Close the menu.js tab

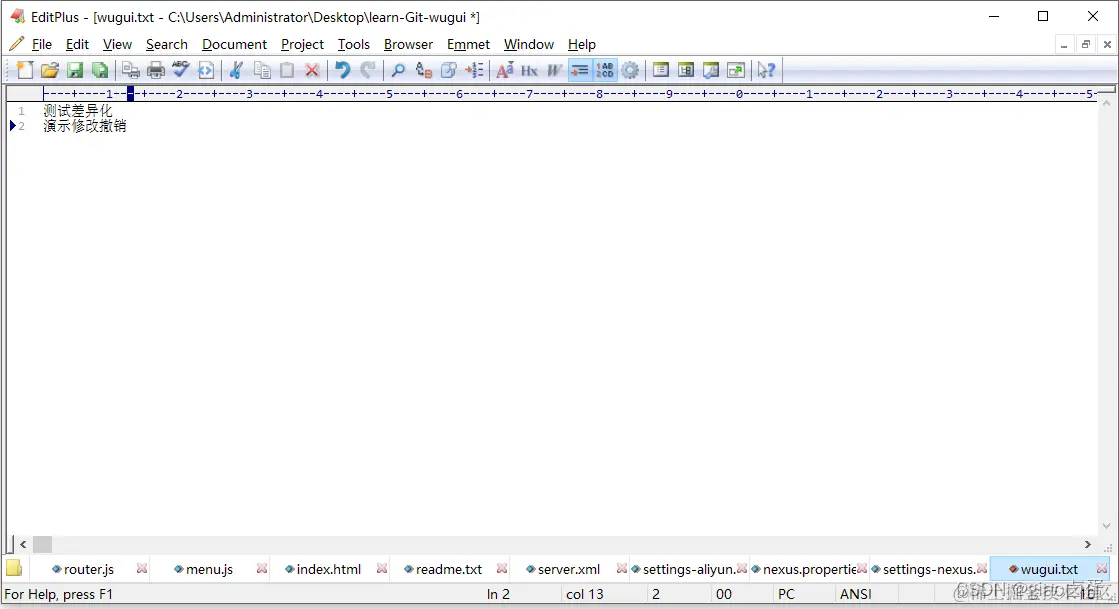pyautogui.click(x=262, y=568)
